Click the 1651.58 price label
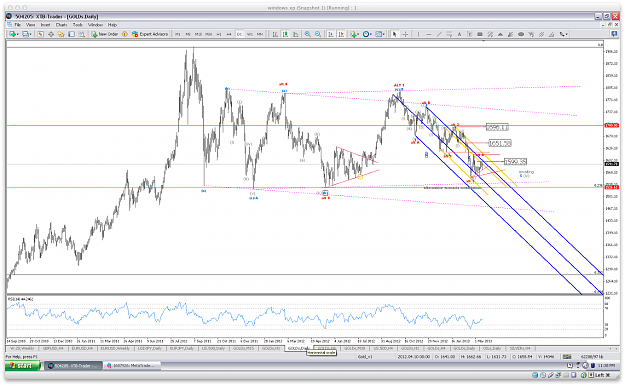Viewport: 625px width, 386px height. coord(500,143)
